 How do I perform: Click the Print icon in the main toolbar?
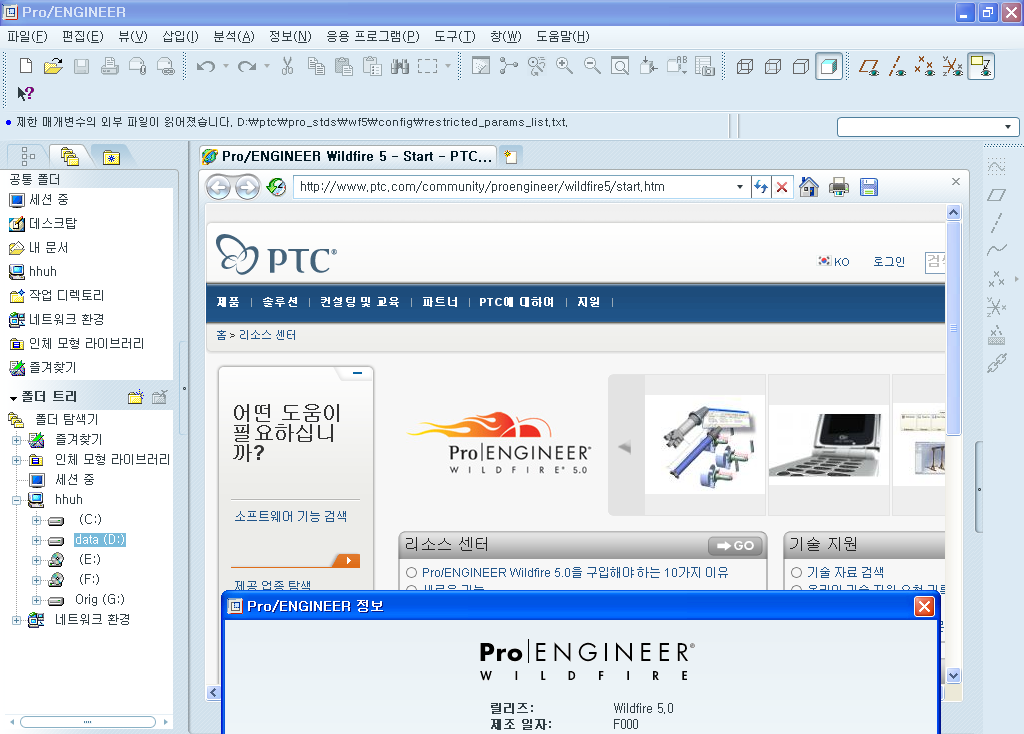tap(110, 66)
